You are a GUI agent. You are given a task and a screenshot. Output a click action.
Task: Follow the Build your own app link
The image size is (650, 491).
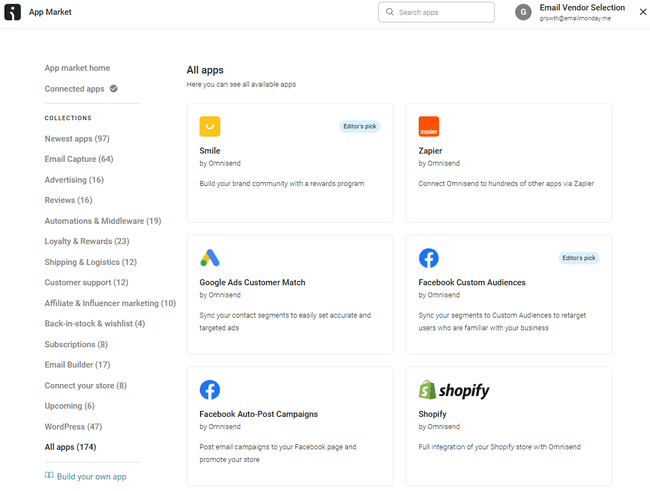(x=92, y=476)
